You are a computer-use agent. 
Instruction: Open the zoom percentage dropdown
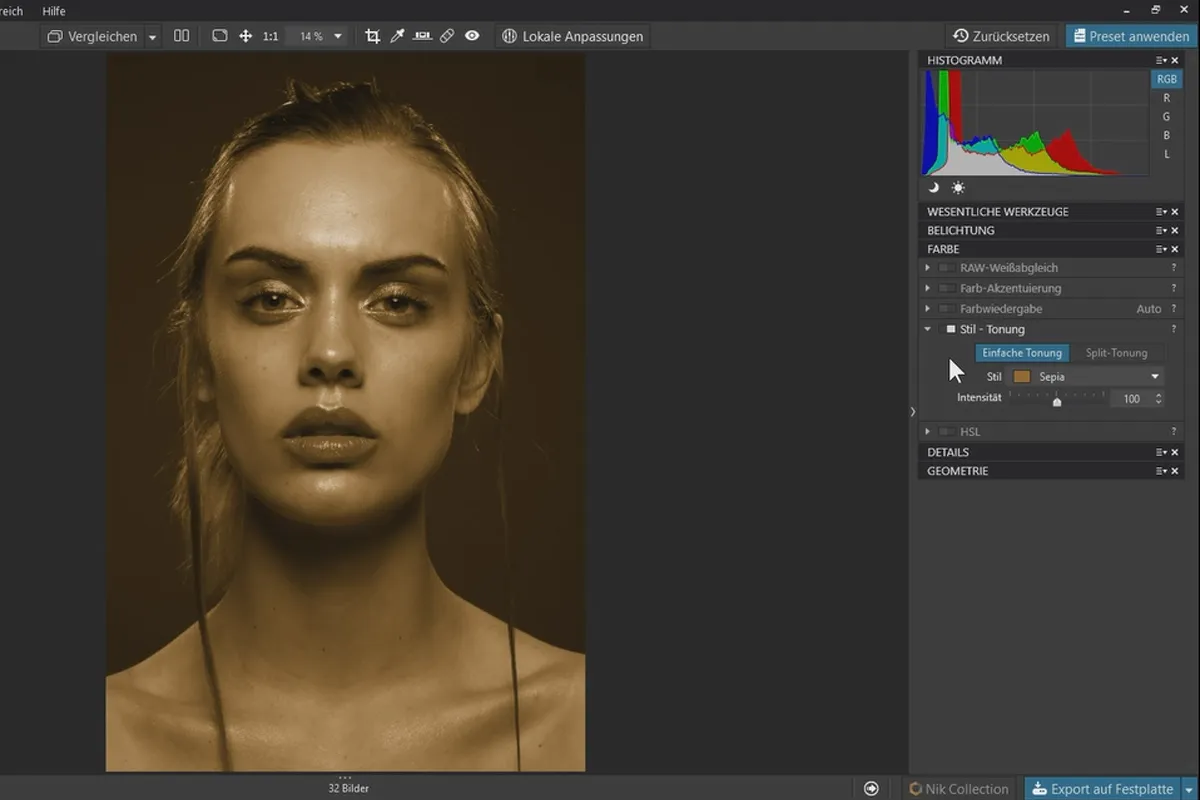coord(338,36)
